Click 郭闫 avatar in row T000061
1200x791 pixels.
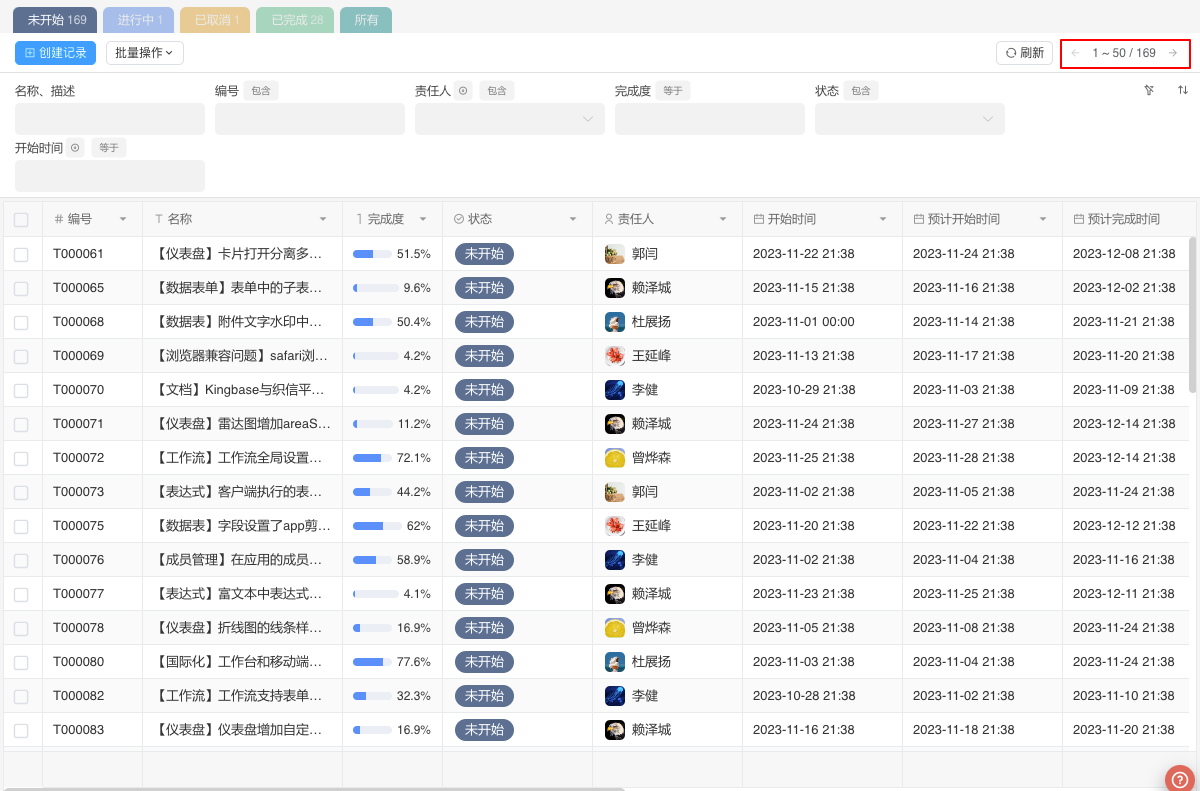tap(615, 254)
